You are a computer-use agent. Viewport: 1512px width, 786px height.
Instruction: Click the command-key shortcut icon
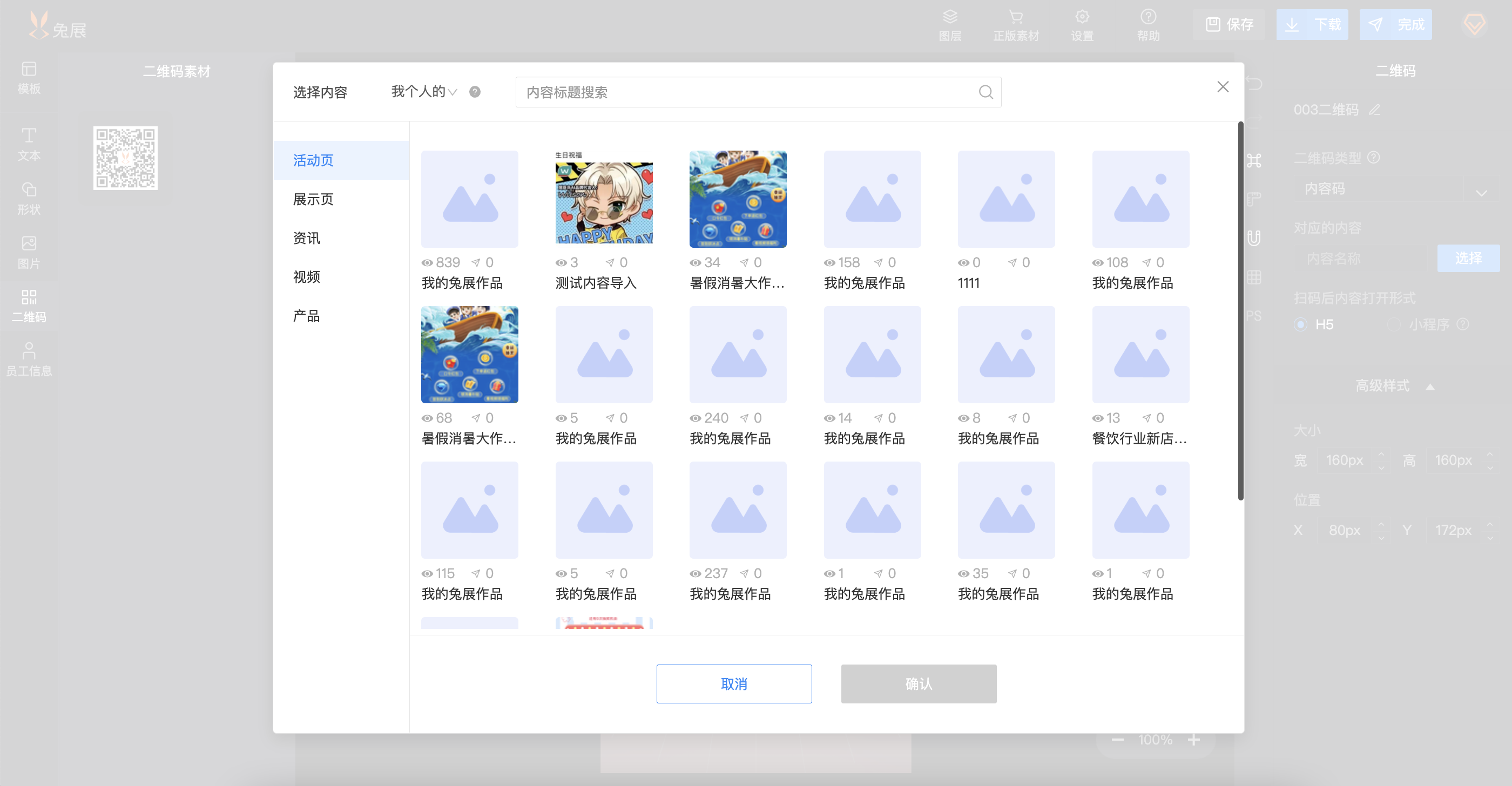[x=1253, y=160]
